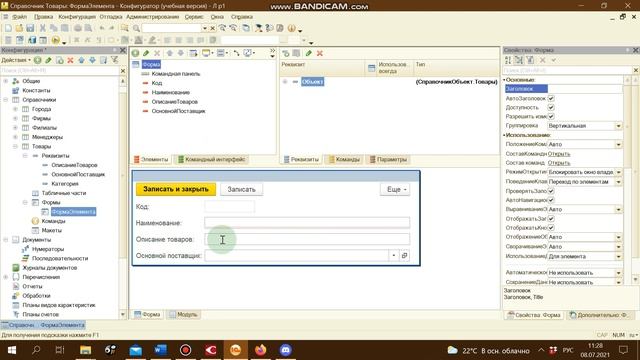
Task: Open the РежимОткрытияОкна dropdown
Action: [x=619, y=172]
